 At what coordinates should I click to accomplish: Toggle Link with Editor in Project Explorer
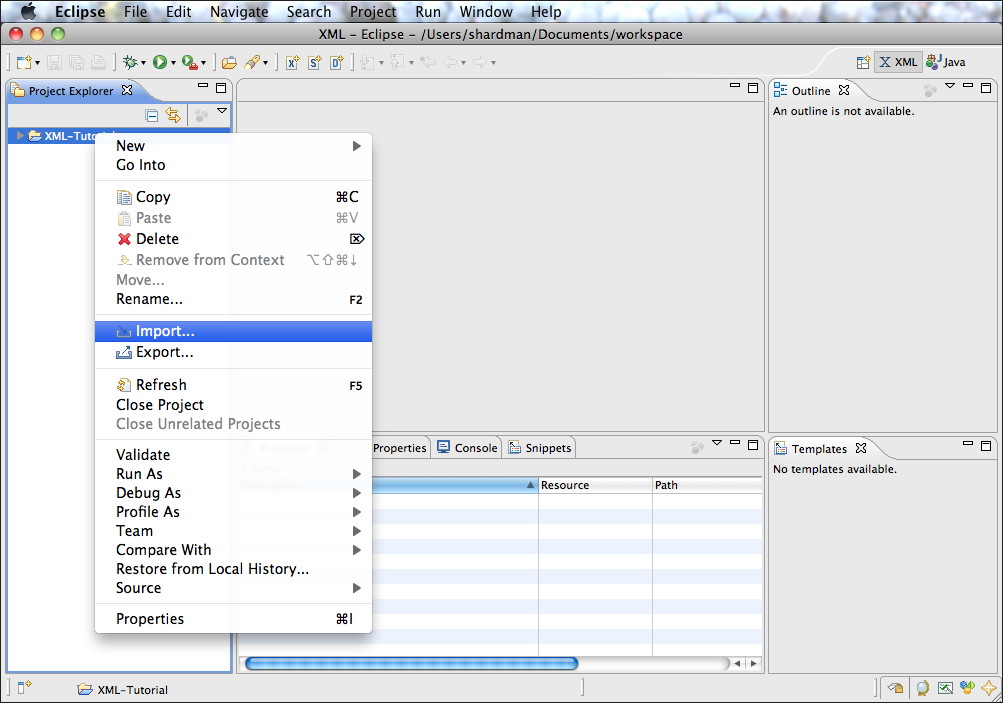[x=173, y=115]
